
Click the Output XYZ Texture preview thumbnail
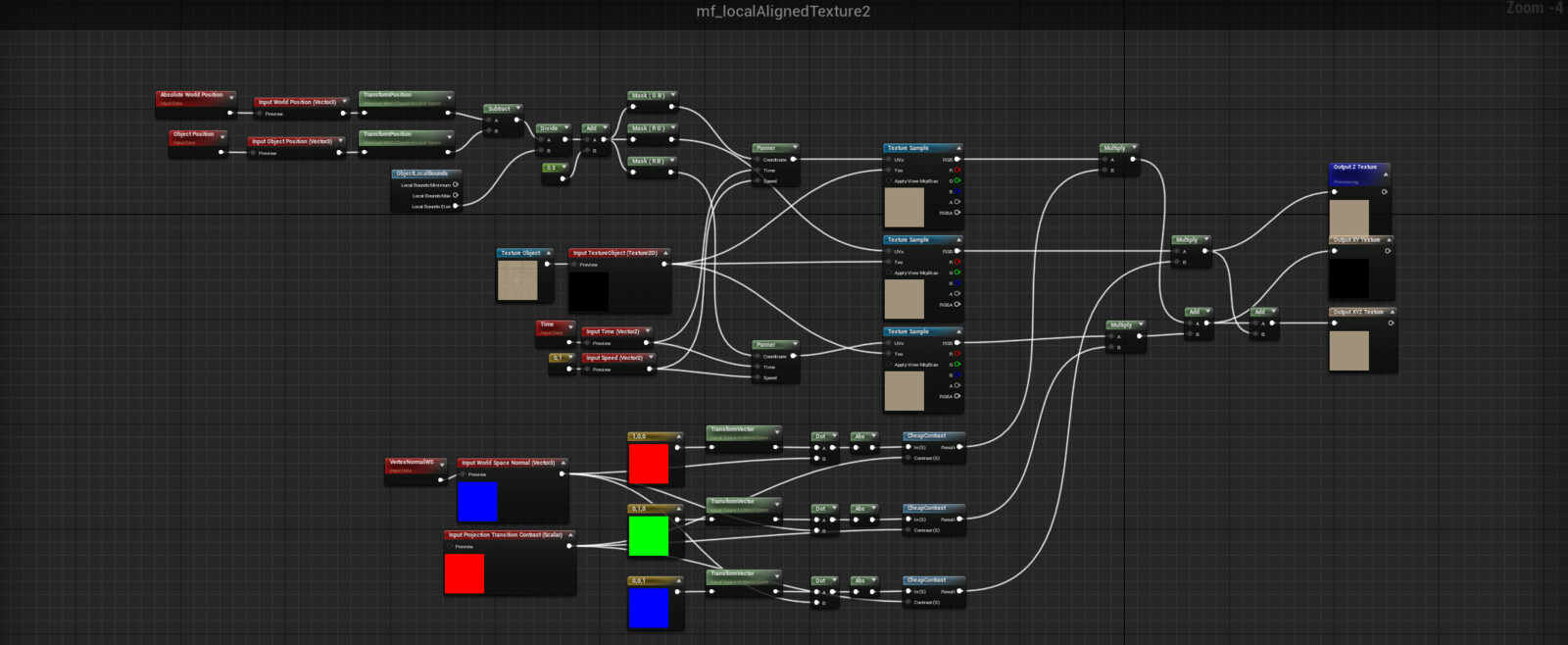coord(1348,351)
